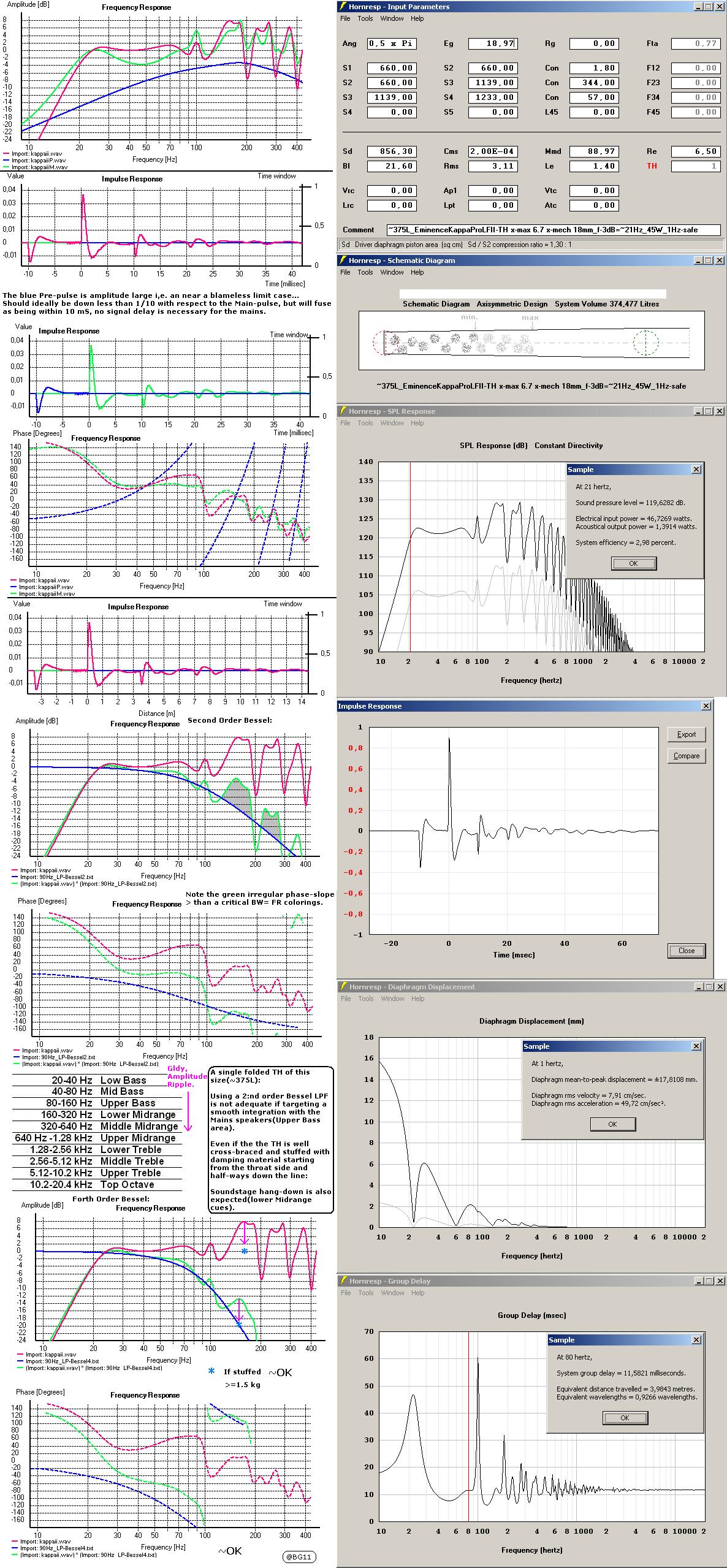
Task: Click the Rg input field
Action: (x=594, y=44)
